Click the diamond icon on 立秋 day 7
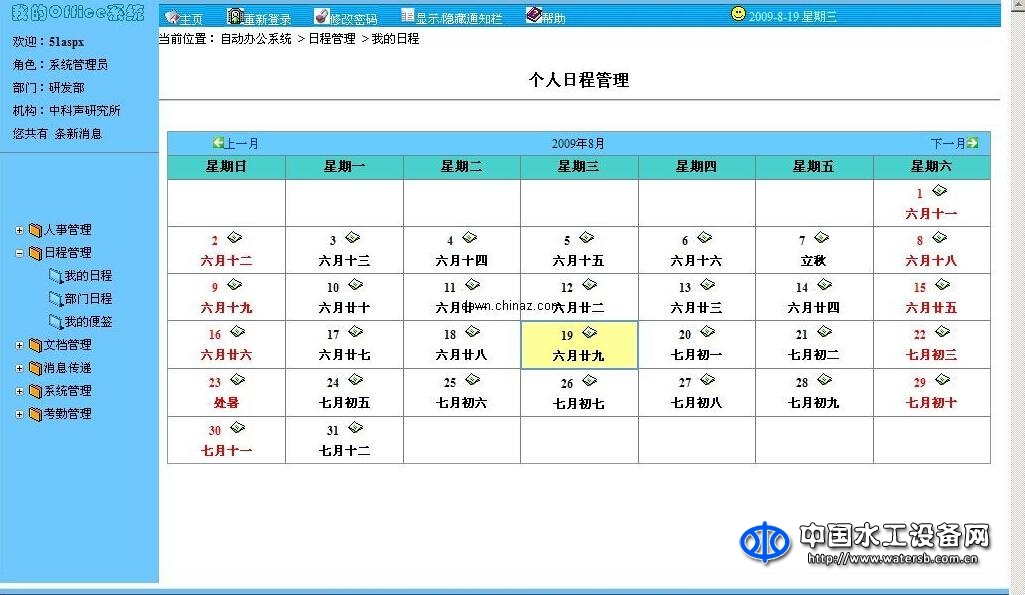Image resolution: width=1025 pixels, height=595 pixels. coord(820,235)
